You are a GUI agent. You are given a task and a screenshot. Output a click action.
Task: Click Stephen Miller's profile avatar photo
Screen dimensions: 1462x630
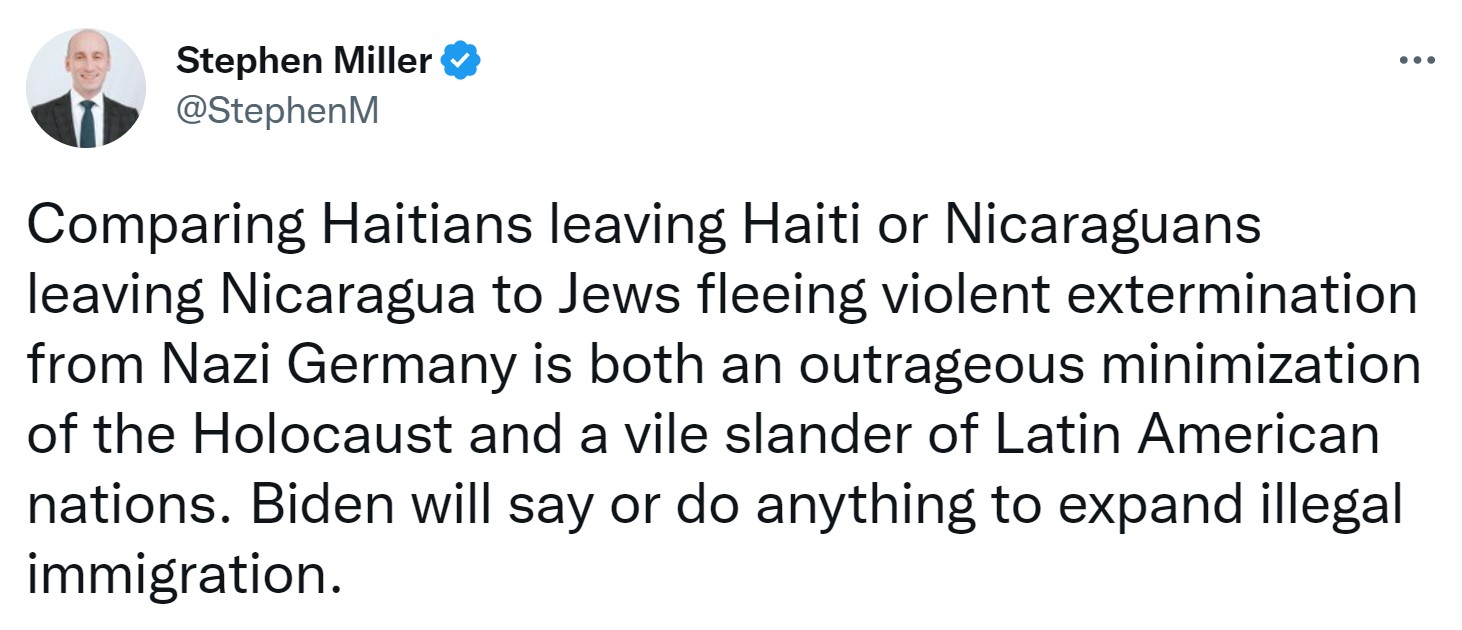pyautogui.click(x=88, y=88)
